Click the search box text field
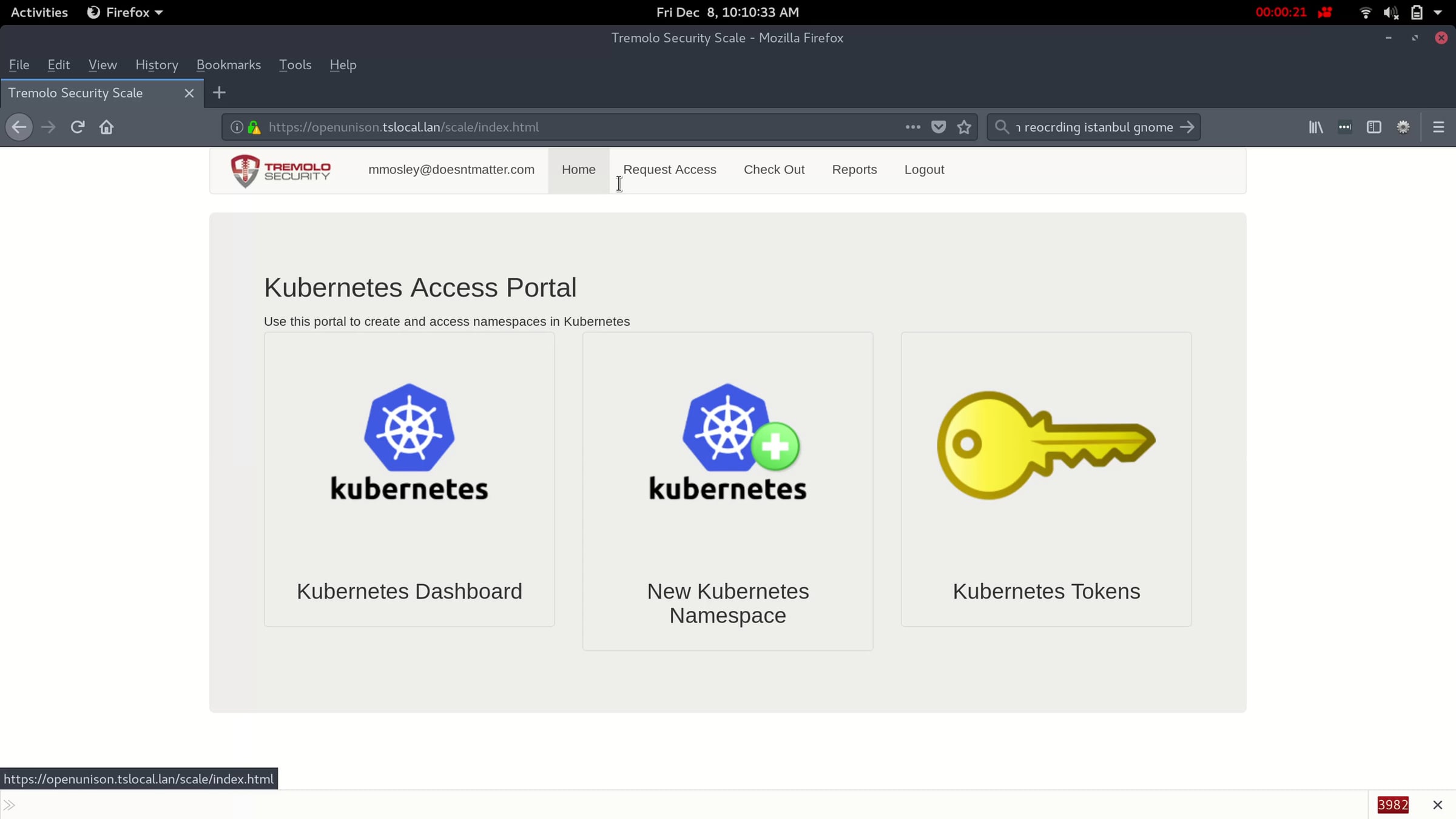The height and width of the screenshot is (819, 1456). 1094,127
